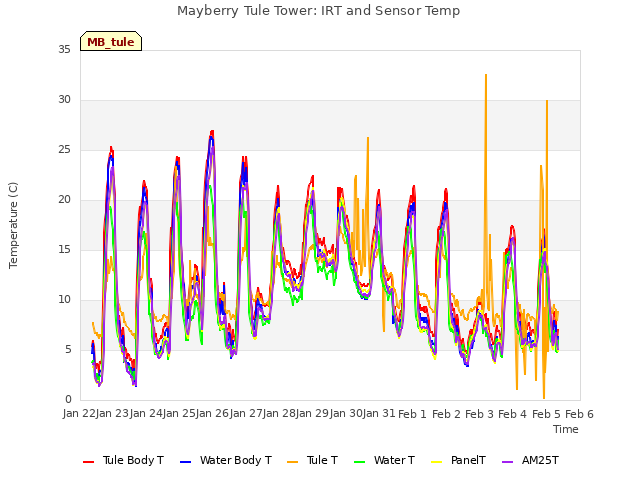Click the blue Water Body T swatch

pos(185,462)
